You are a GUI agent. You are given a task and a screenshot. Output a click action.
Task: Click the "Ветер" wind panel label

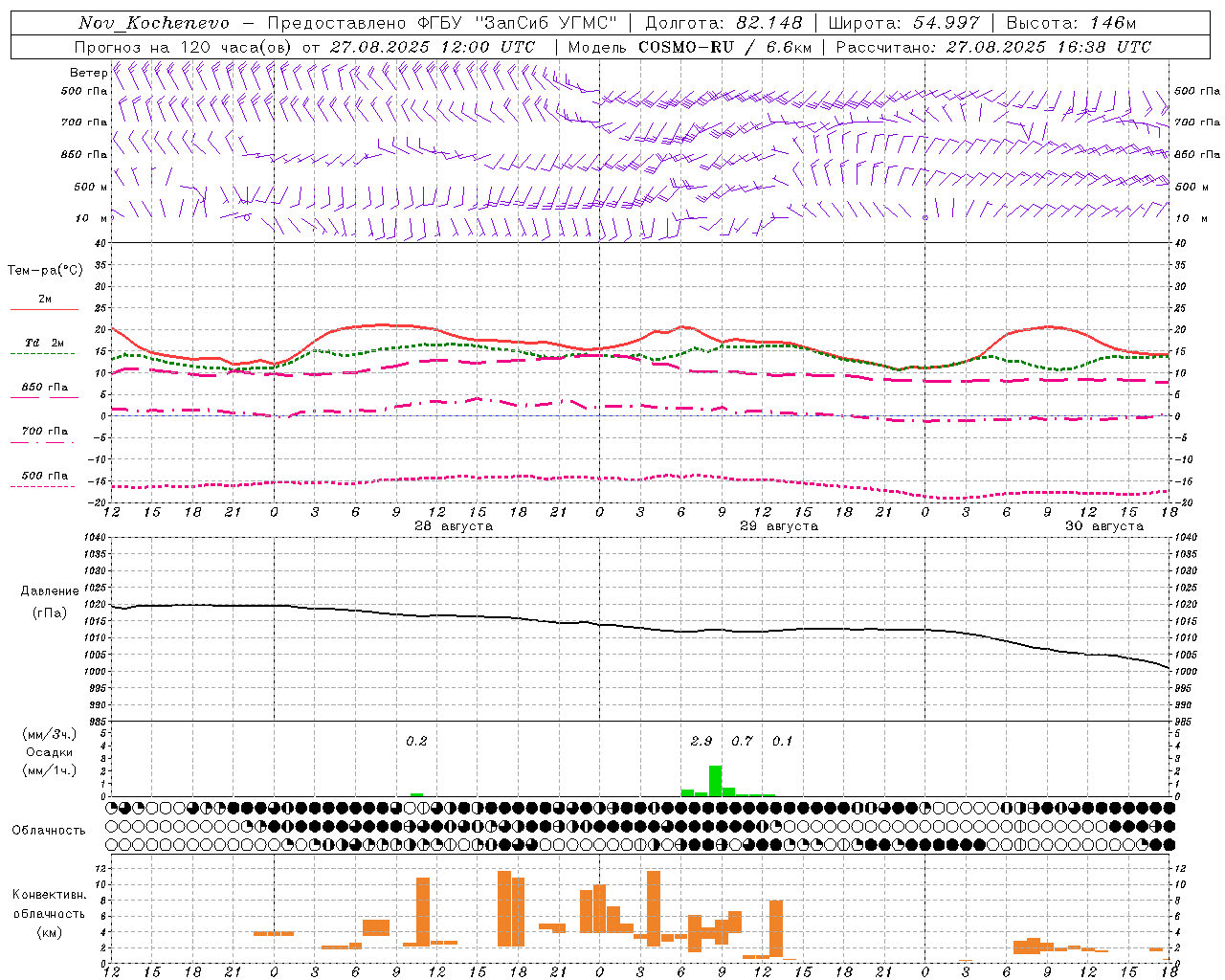coord(89,73)
